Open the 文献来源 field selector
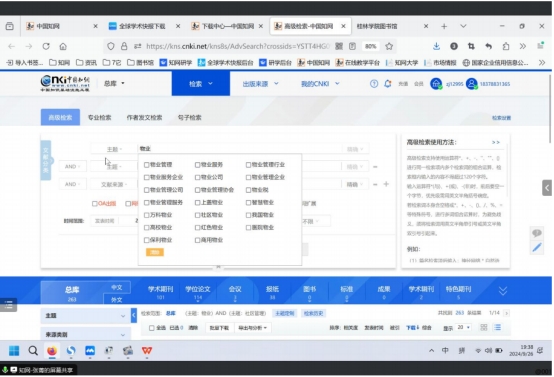 point(114,184)
